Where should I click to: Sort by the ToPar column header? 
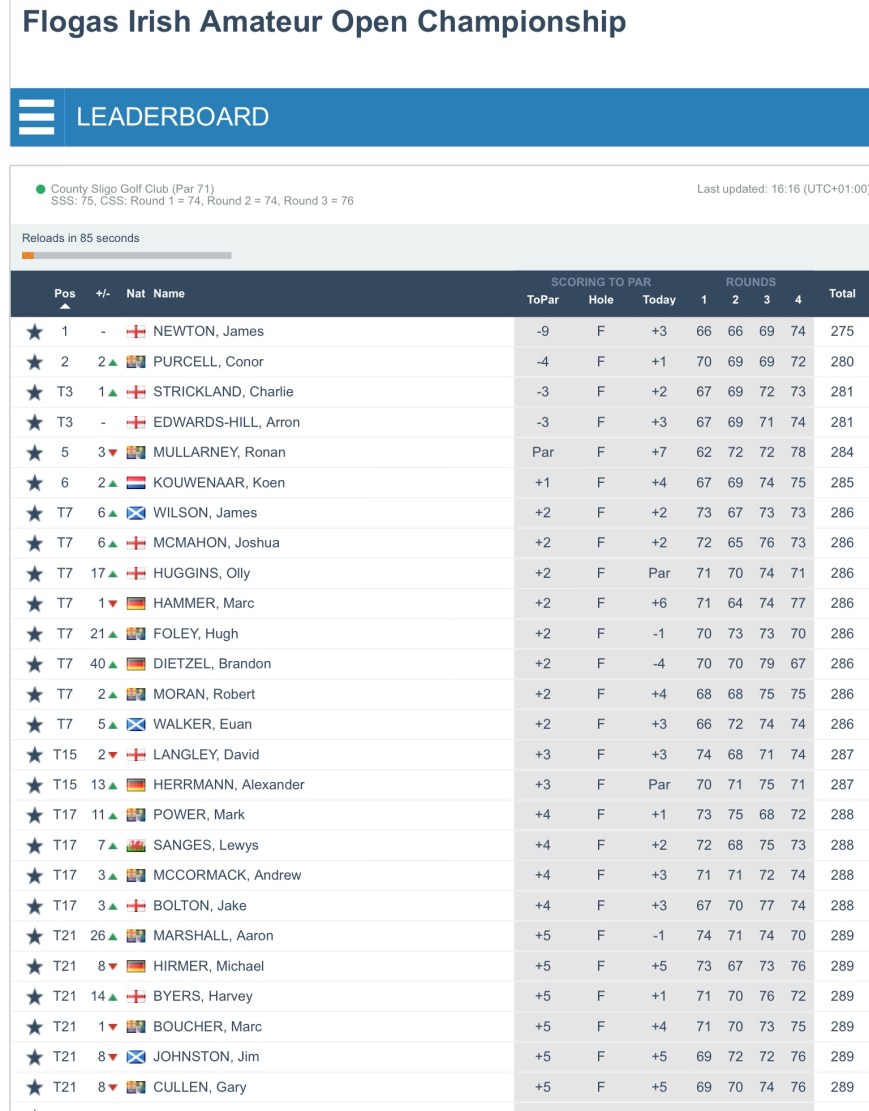point(543,300)
